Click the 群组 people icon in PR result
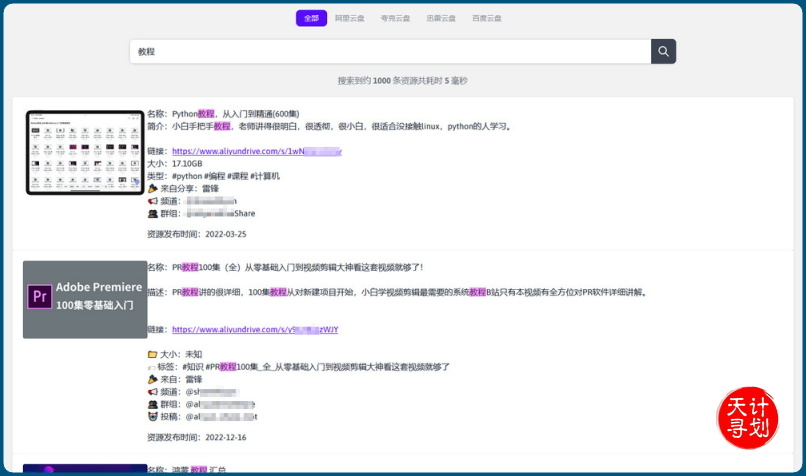Screen dimensions: 806x476 tap(153, 405)
